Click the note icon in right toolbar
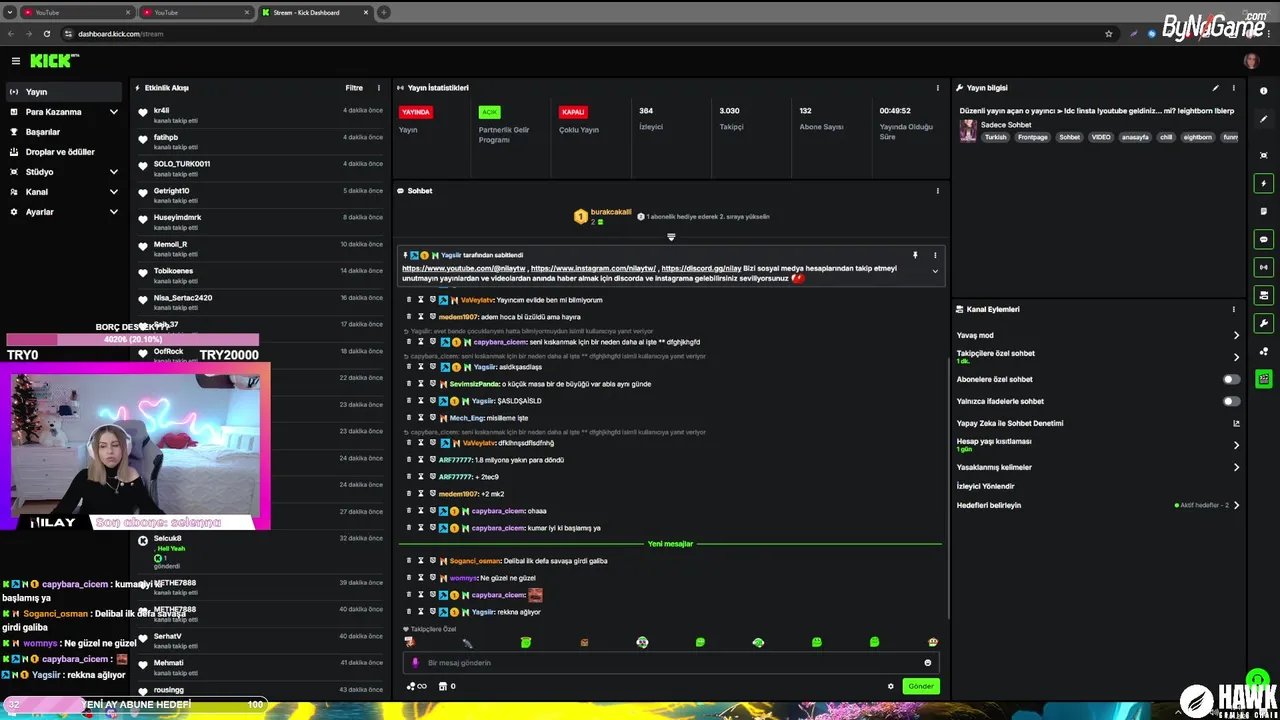The width and height of the screenshot is (1280, 720). pos(1264,211)
